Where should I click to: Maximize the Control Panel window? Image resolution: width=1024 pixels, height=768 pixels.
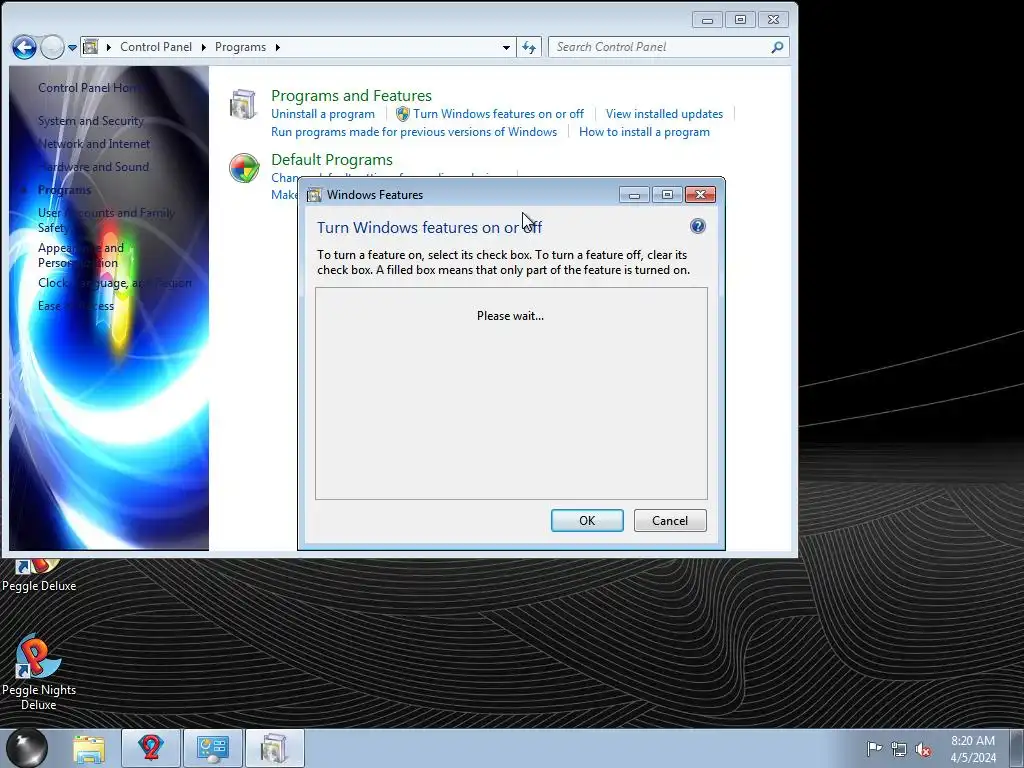(x=740, y=20)
